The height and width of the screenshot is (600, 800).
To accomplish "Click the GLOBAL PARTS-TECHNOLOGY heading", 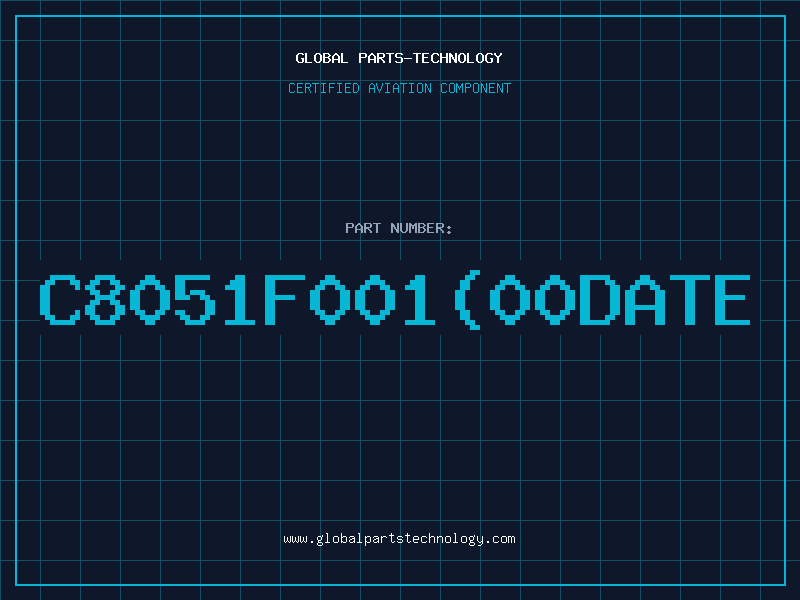I will 399,58.
